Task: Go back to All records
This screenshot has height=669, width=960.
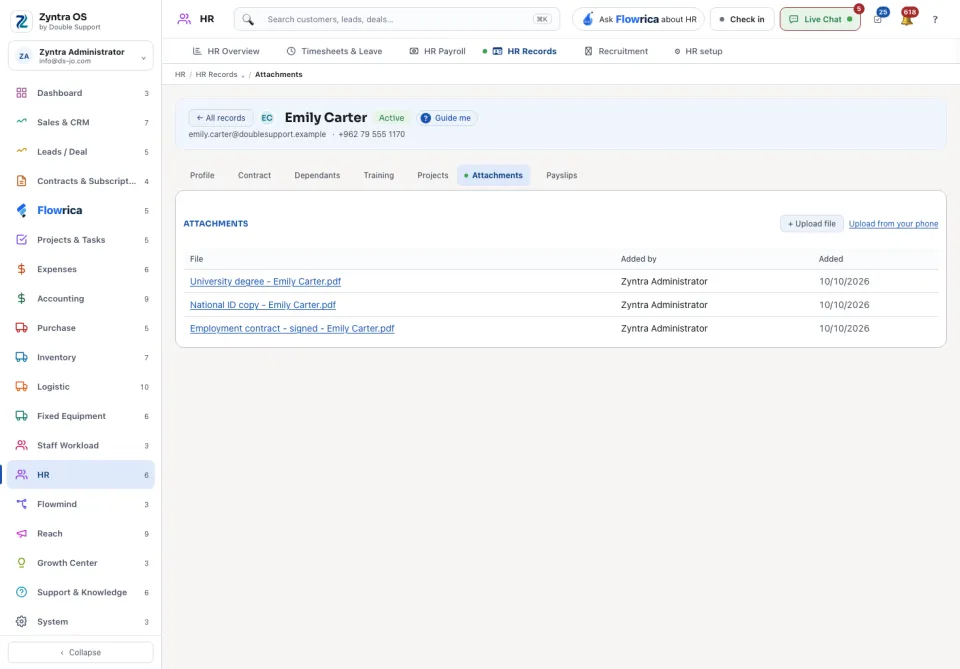Action: pos(221,118)
